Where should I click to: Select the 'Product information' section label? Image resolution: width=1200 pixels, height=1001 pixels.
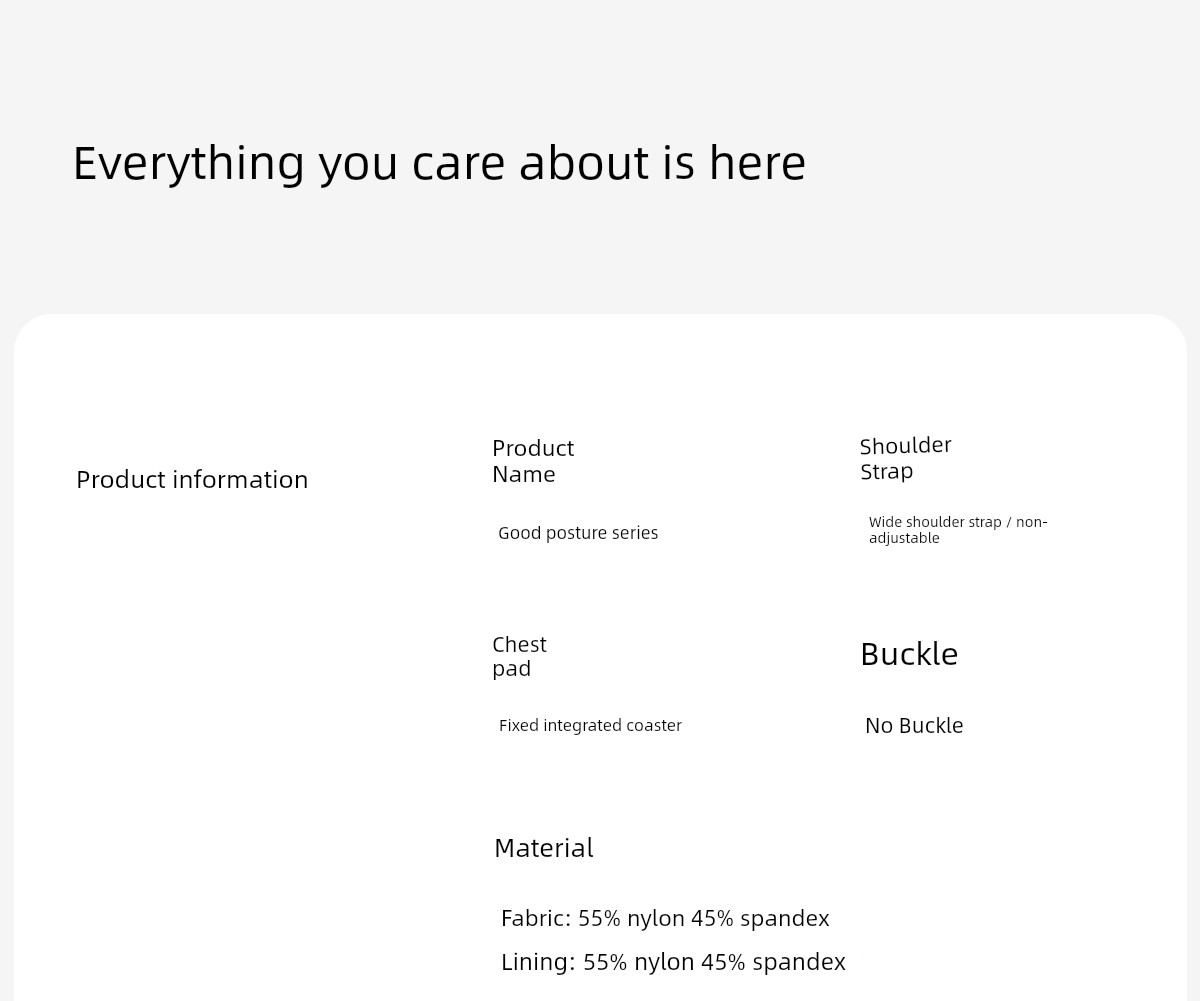pyautogui.click(x=192, y=479)
